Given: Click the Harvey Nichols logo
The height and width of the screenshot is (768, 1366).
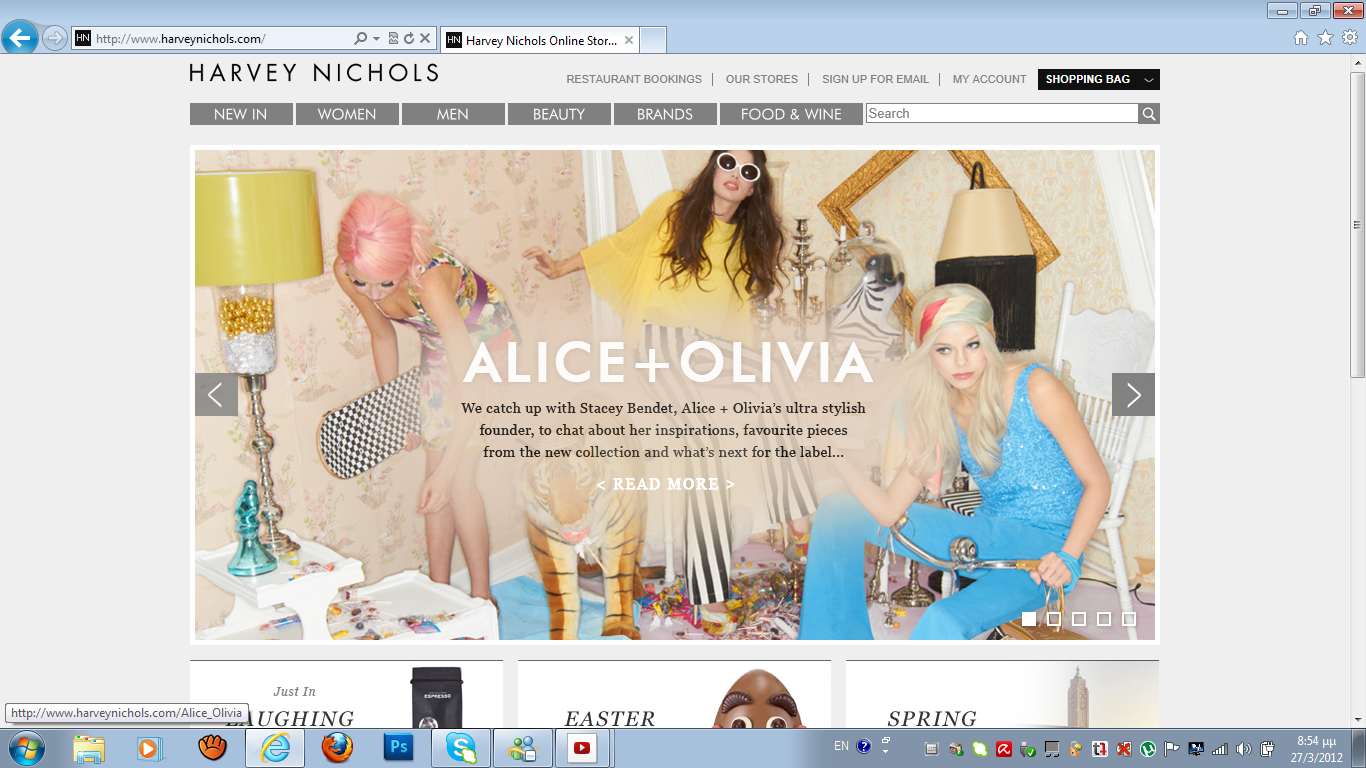Looking at the screenshot, I should coord(314,73).
